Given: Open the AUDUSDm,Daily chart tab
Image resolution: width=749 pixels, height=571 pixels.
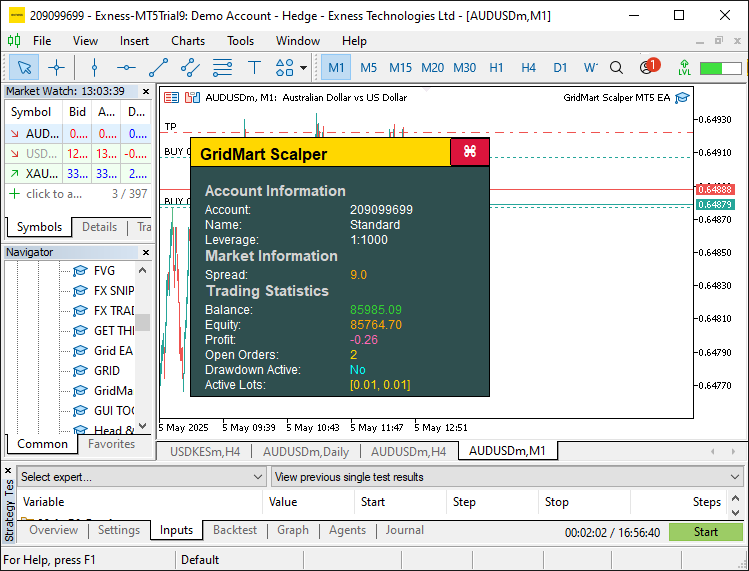Looking at the screenshot, I should point(306,452).
